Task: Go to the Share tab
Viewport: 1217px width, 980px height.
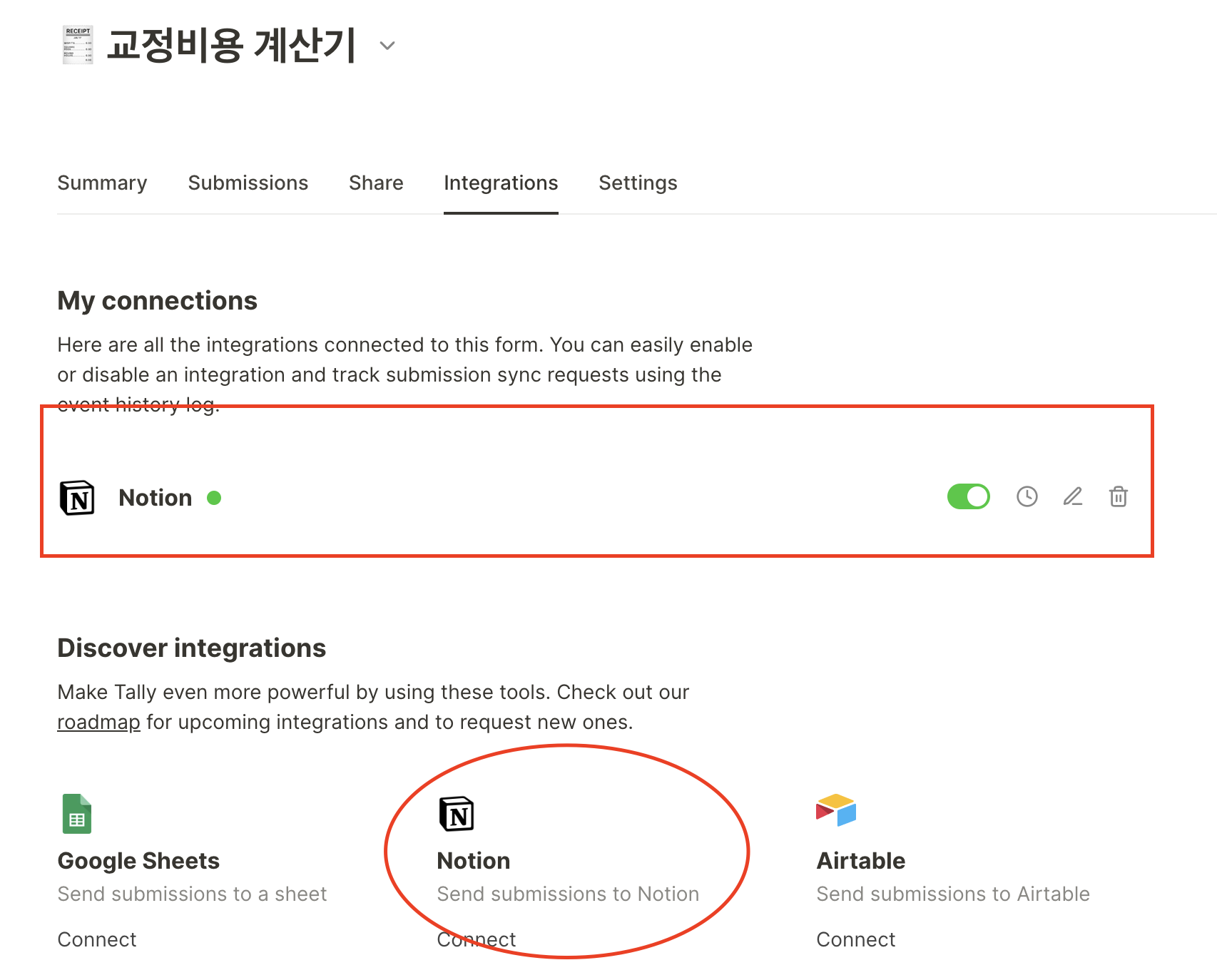Action: 376,183
